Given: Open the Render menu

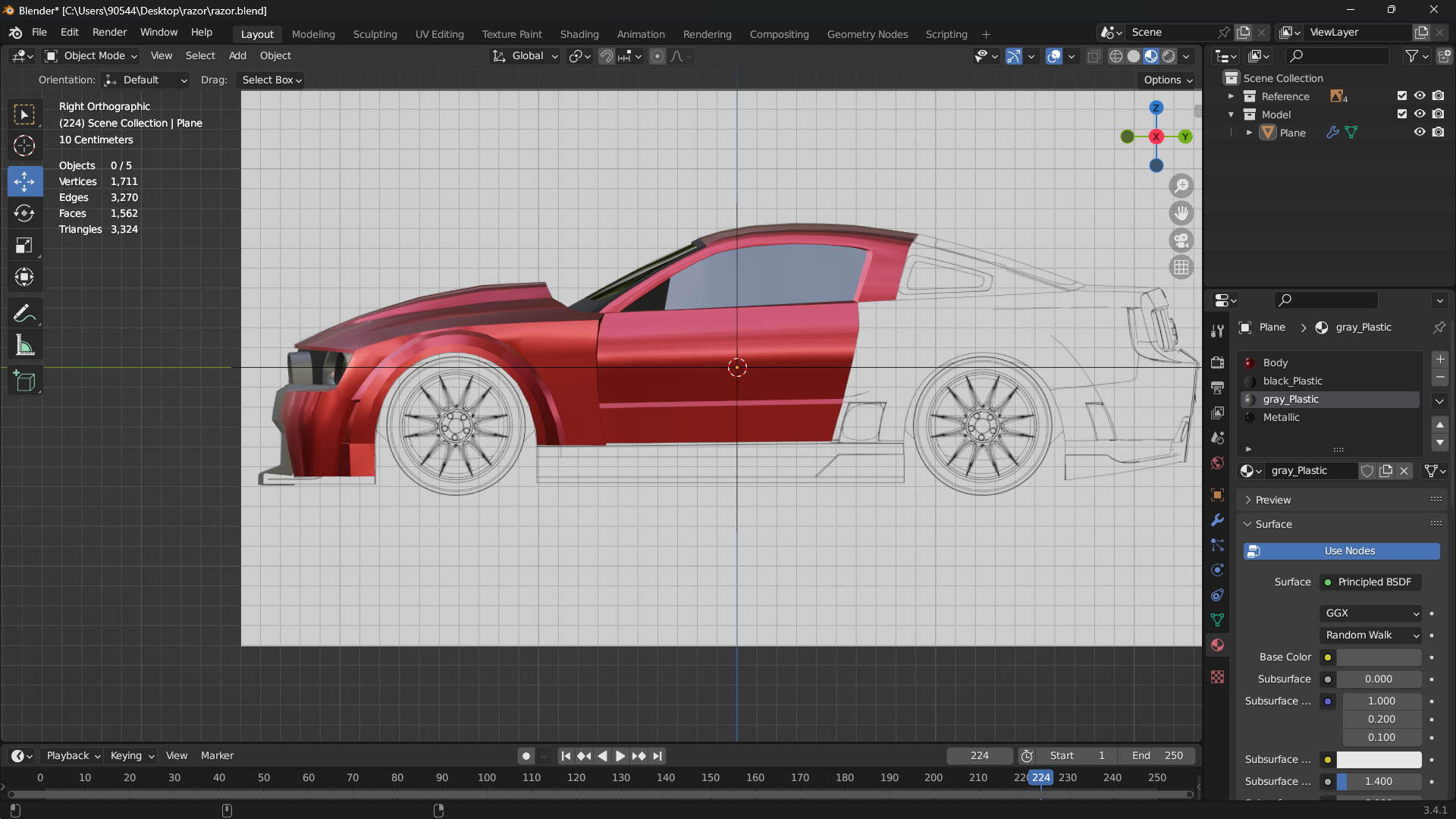Looking at the screenshot, I should click(109, 33).
